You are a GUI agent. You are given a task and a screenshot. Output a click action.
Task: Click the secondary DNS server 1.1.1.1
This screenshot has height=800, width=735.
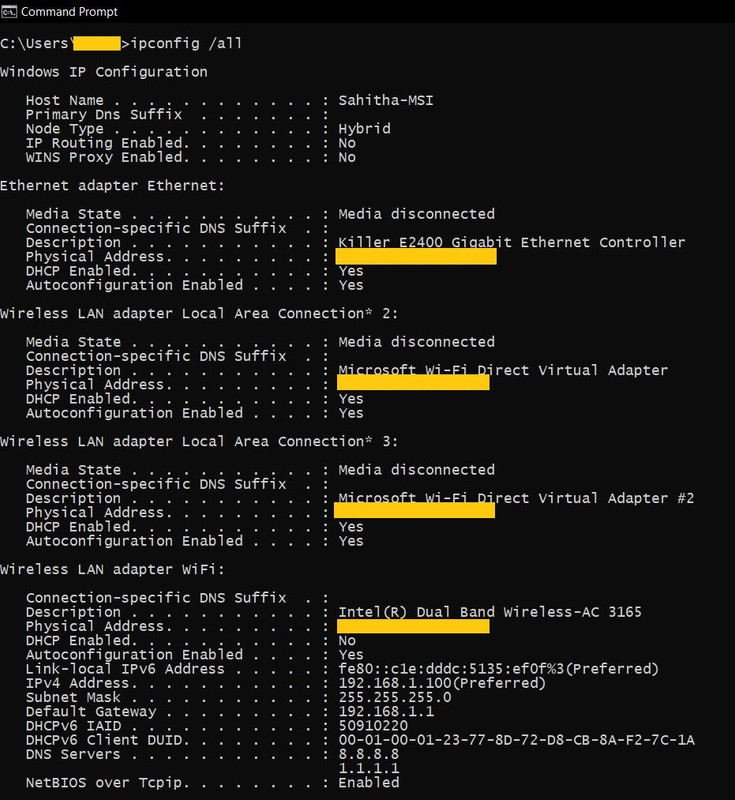(369, 768)
